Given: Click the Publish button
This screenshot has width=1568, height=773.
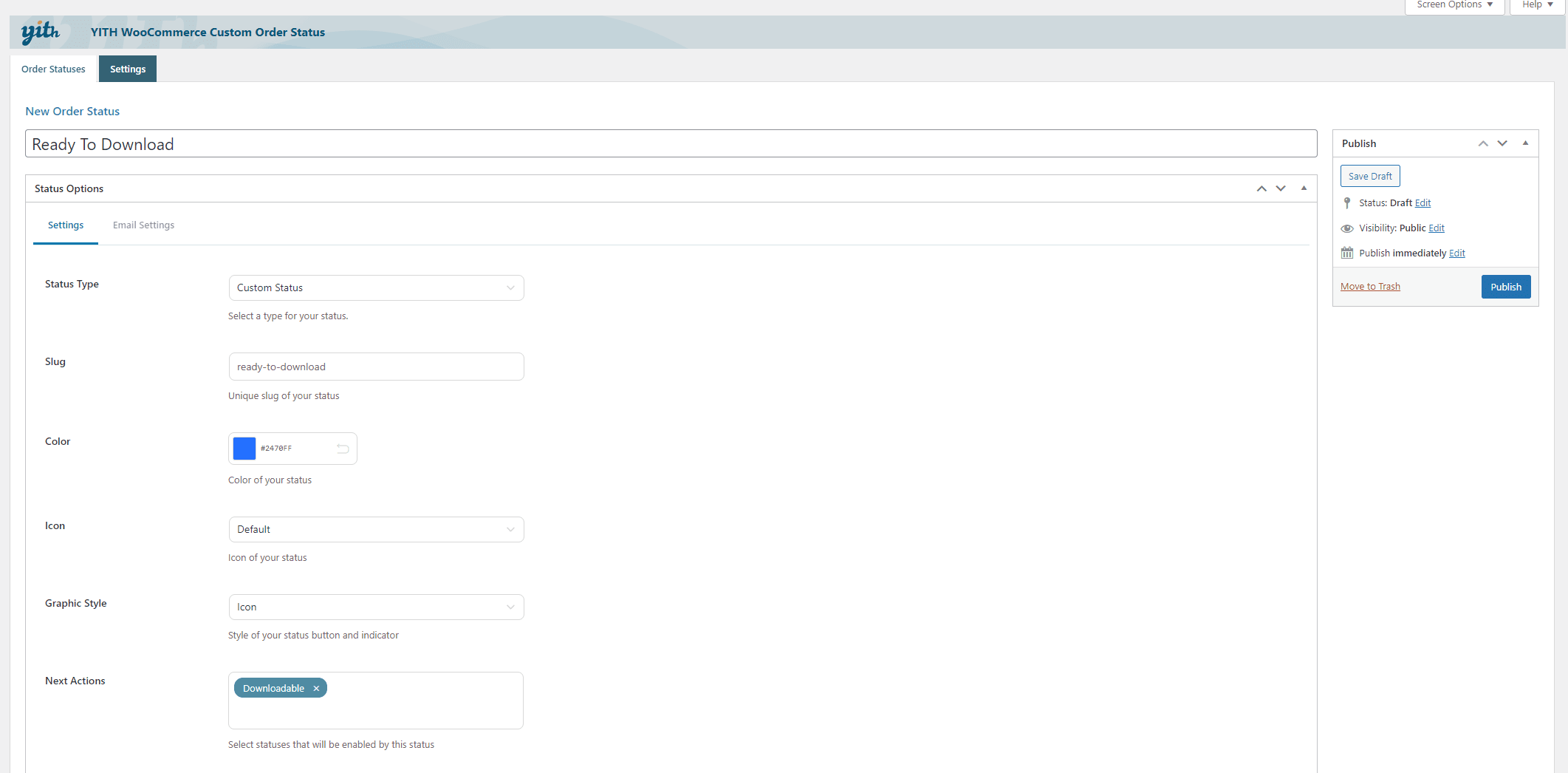Looking at the screenshot, I should pos(1506,287).
